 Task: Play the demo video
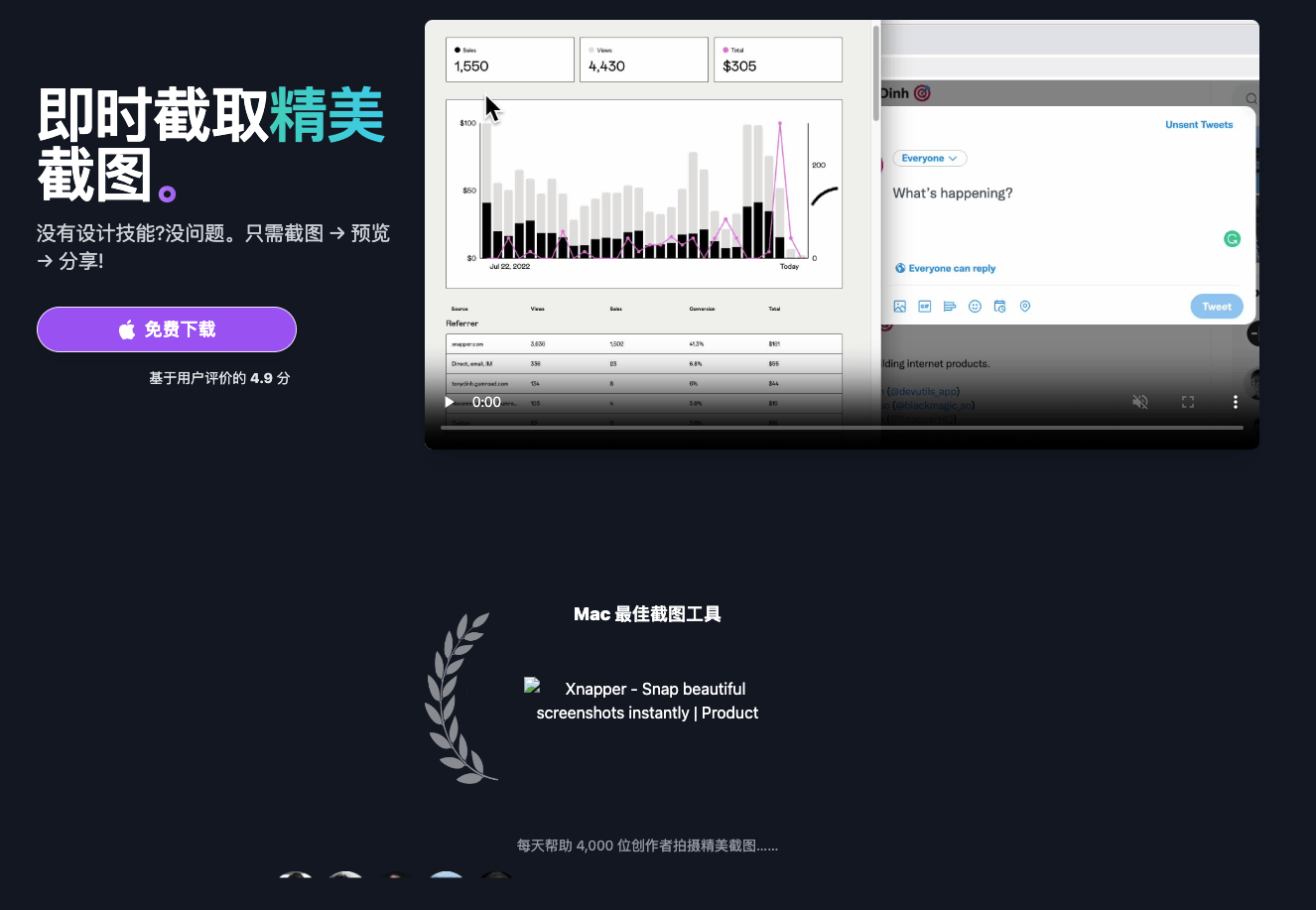[x=450, y=402]
